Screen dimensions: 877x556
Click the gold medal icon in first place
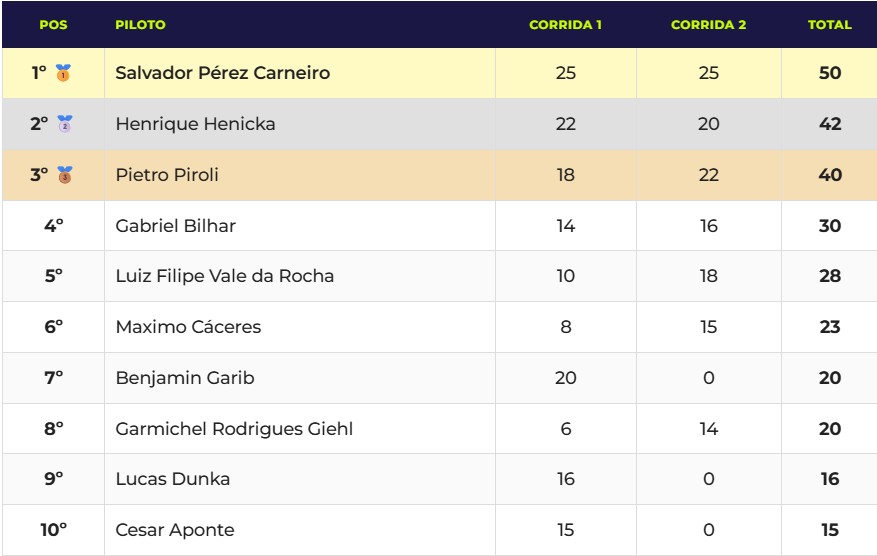tap(64, 73)
